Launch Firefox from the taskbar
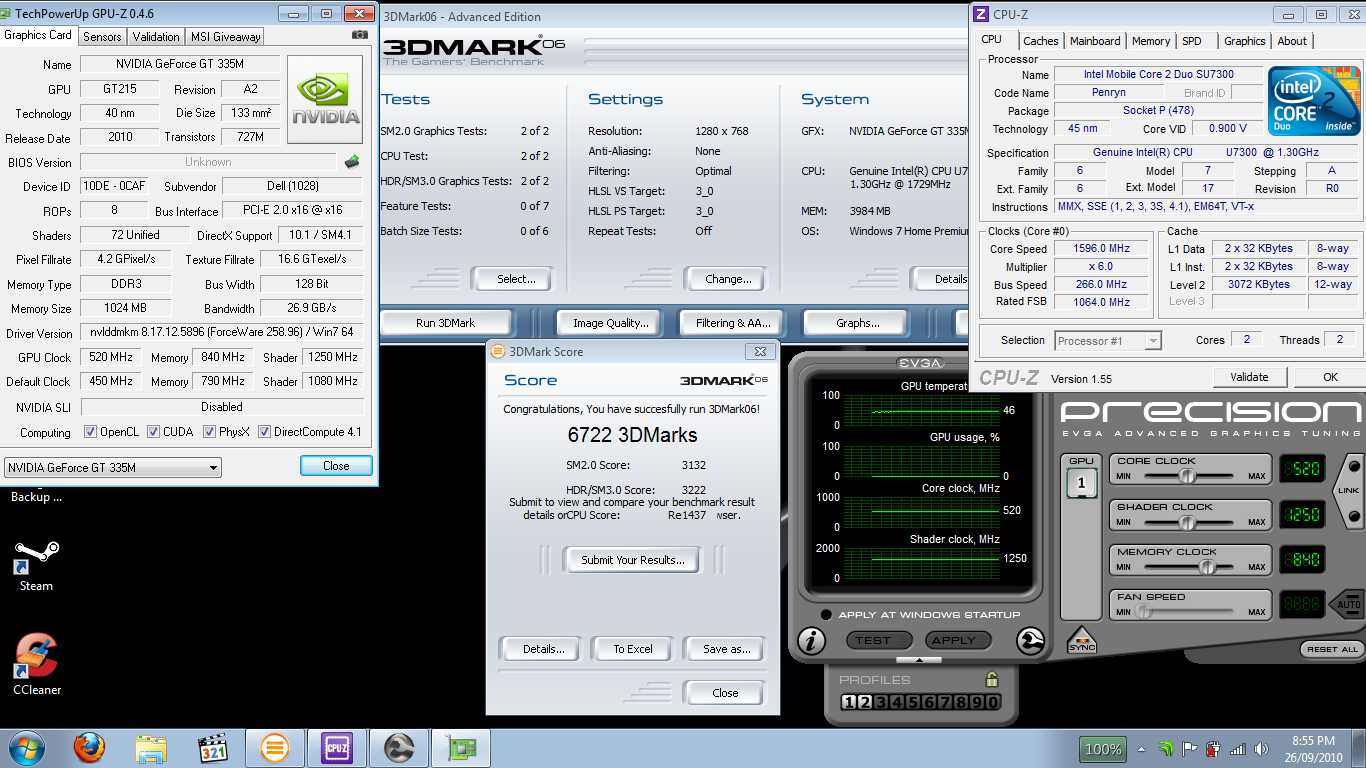The image size is (1366, 768). (89, 748)
